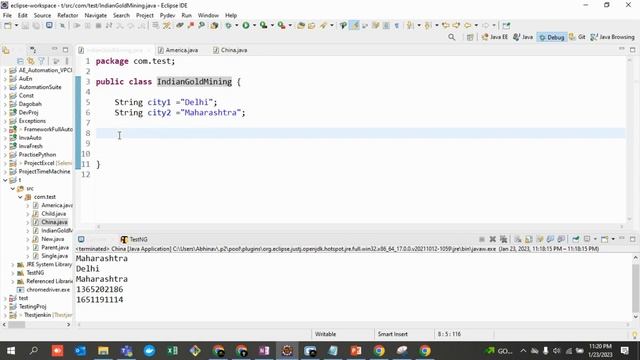Open the Coverage launch dropdown arrow
This screenshot has height=360, width=640.
(x=272, y=25)
